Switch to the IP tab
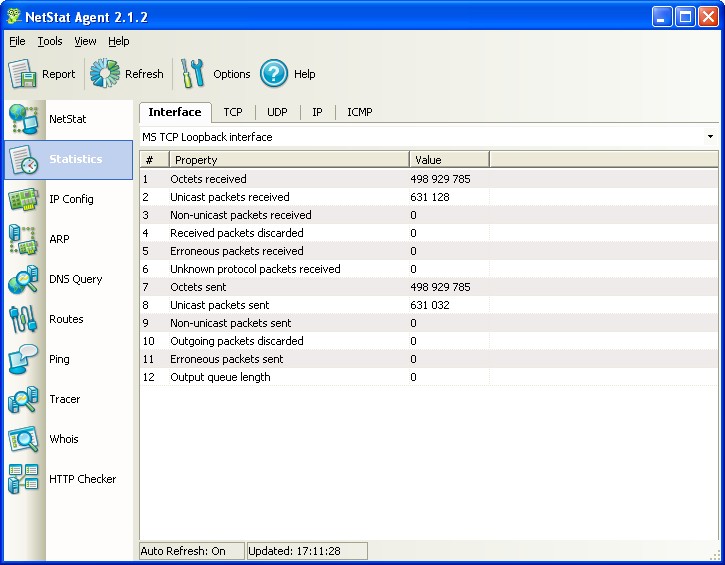The height and width of the screenshot is (565, 725). (x=317, y=112)
